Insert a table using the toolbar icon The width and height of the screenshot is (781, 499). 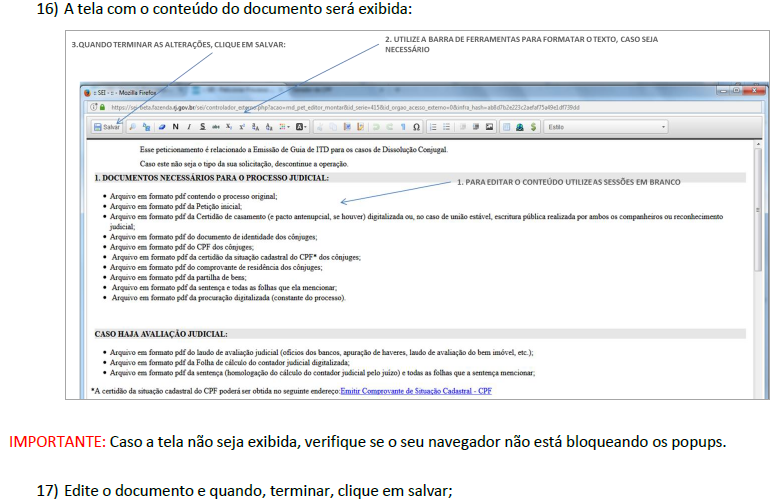(x=506, y=127)
